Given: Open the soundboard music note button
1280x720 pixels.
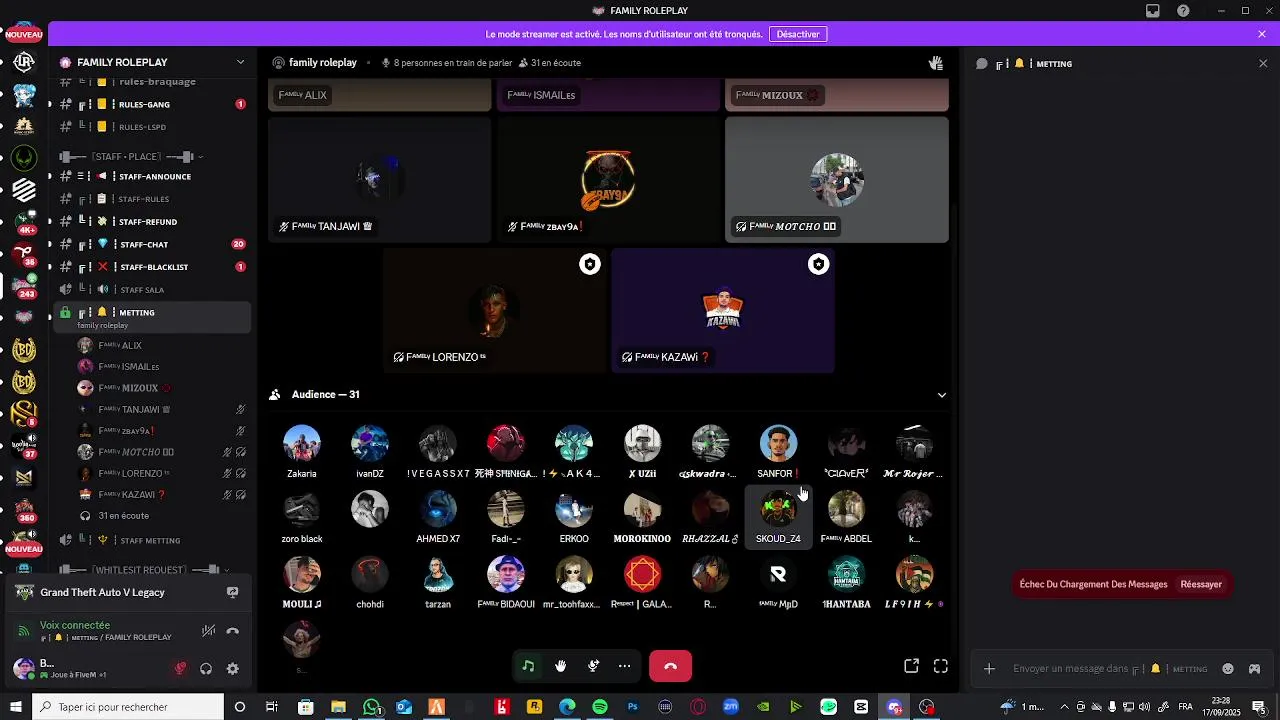Looking at the screenshot, I should [x=528, y=666].
